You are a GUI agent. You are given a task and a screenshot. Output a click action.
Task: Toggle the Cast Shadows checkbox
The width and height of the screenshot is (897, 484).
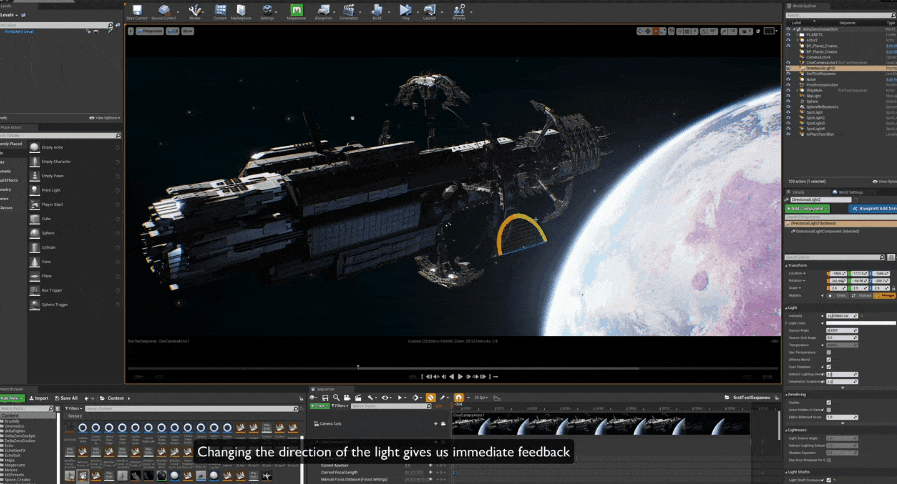click(829, 366)
